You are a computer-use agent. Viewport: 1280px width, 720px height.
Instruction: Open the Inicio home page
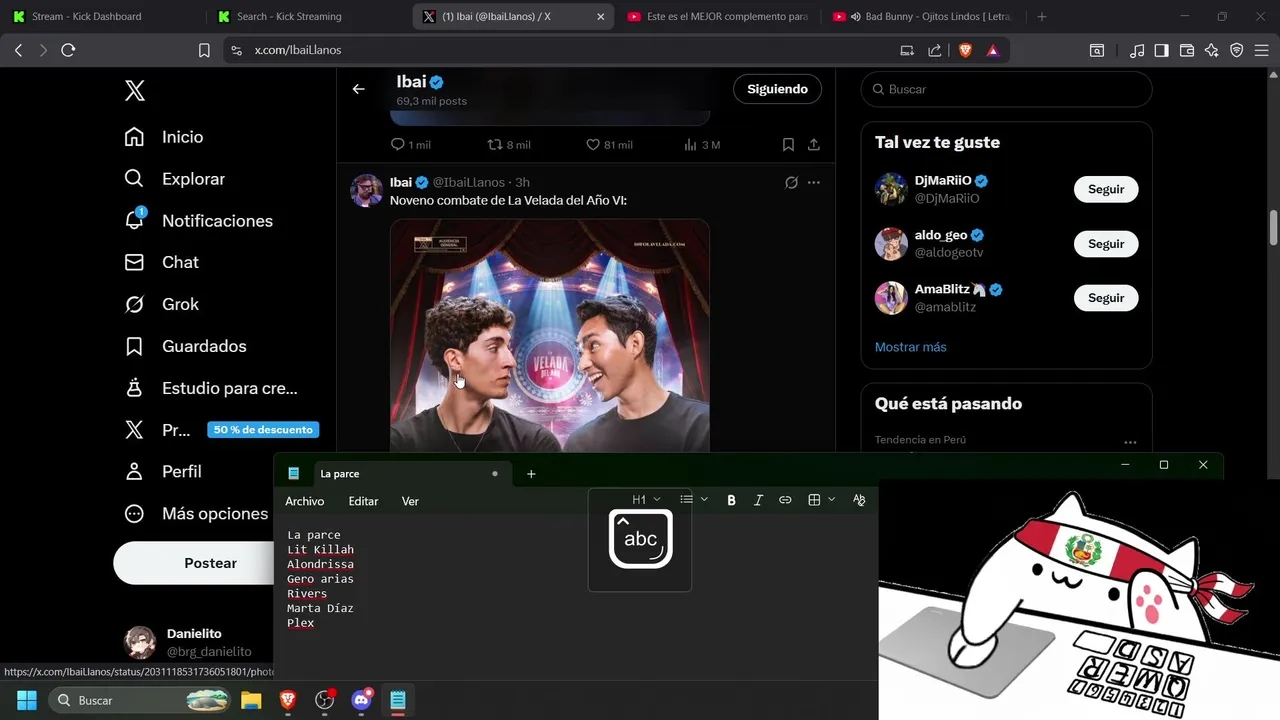(164, 137)
